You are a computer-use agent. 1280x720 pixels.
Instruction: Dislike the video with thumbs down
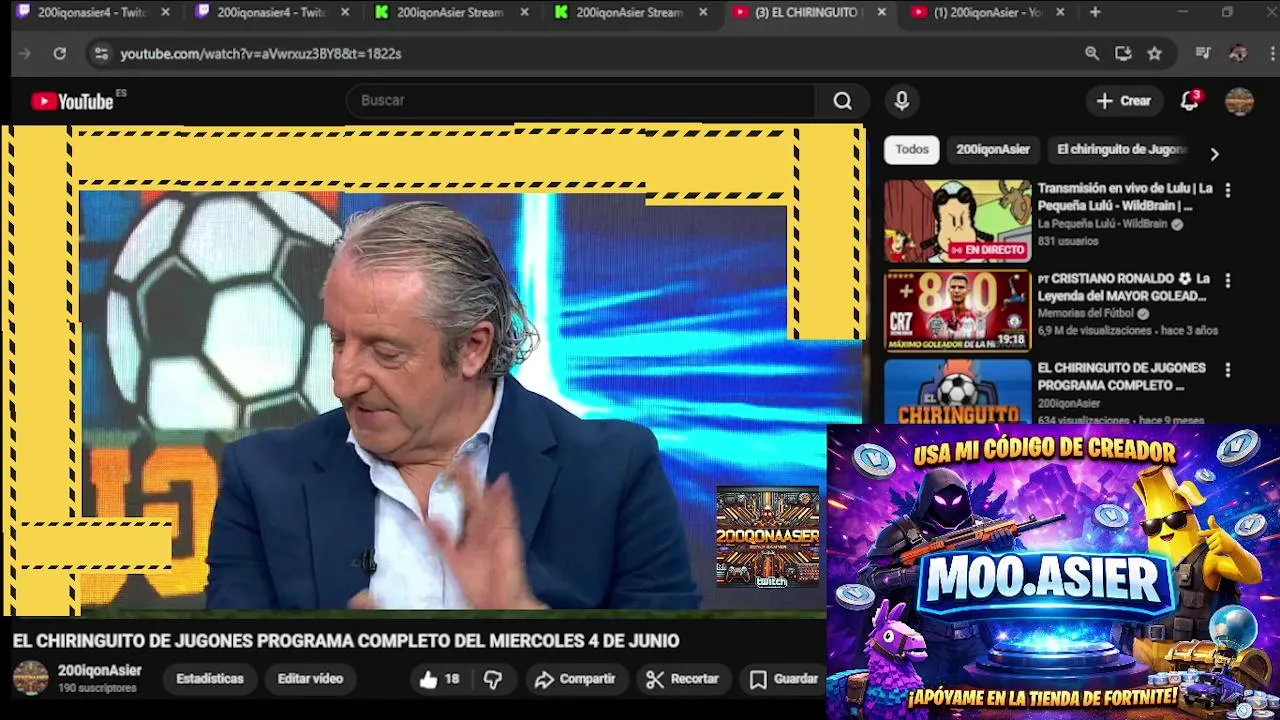493,679
